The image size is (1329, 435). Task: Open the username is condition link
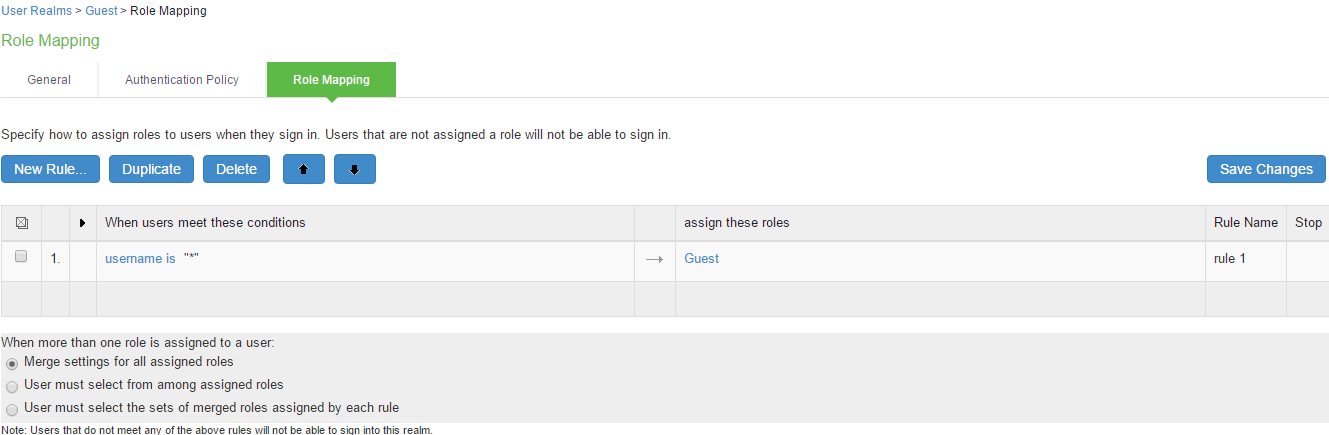(x=140, y=258)
